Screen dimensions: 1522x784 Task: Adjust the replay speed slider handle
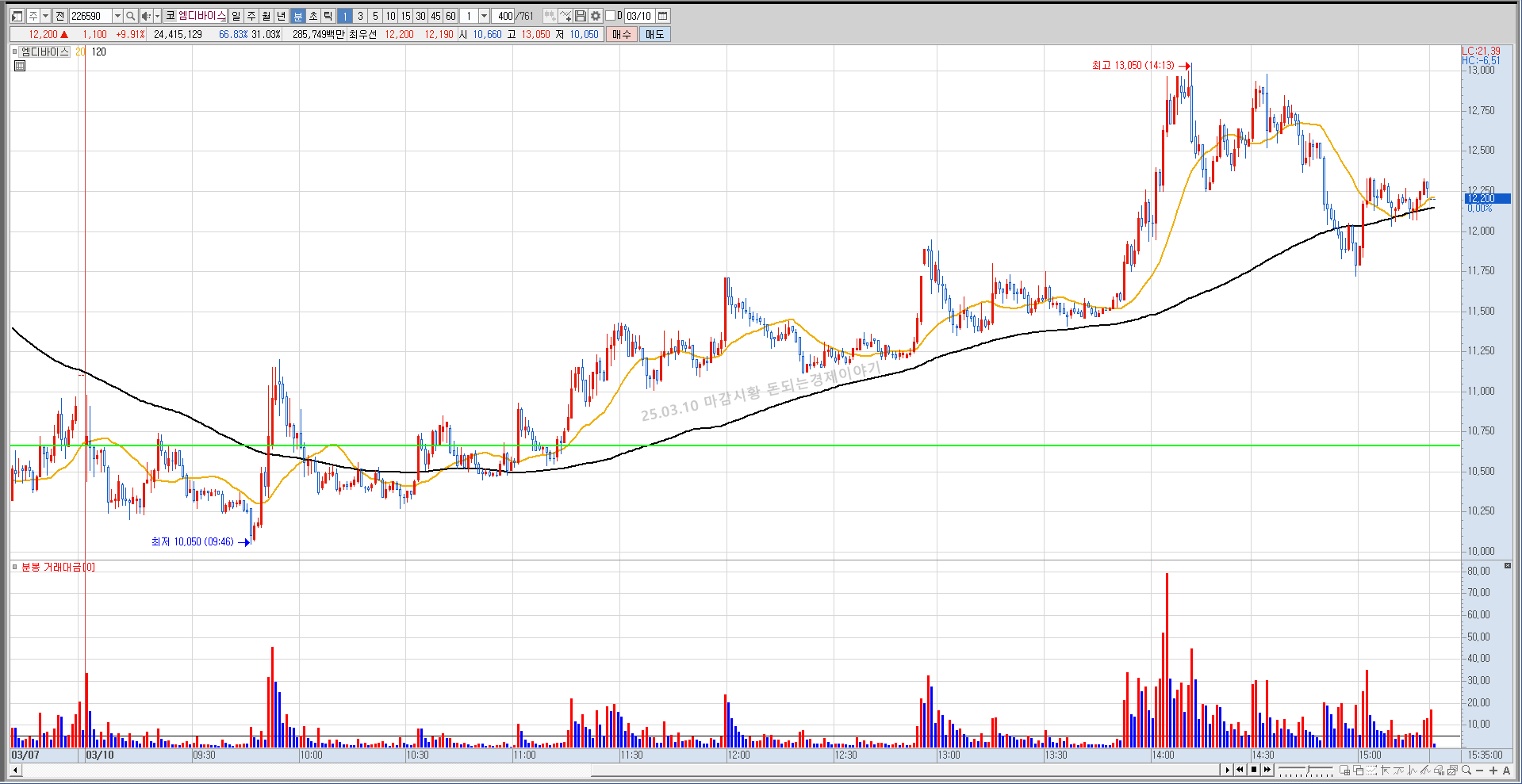pos(1308,768)
